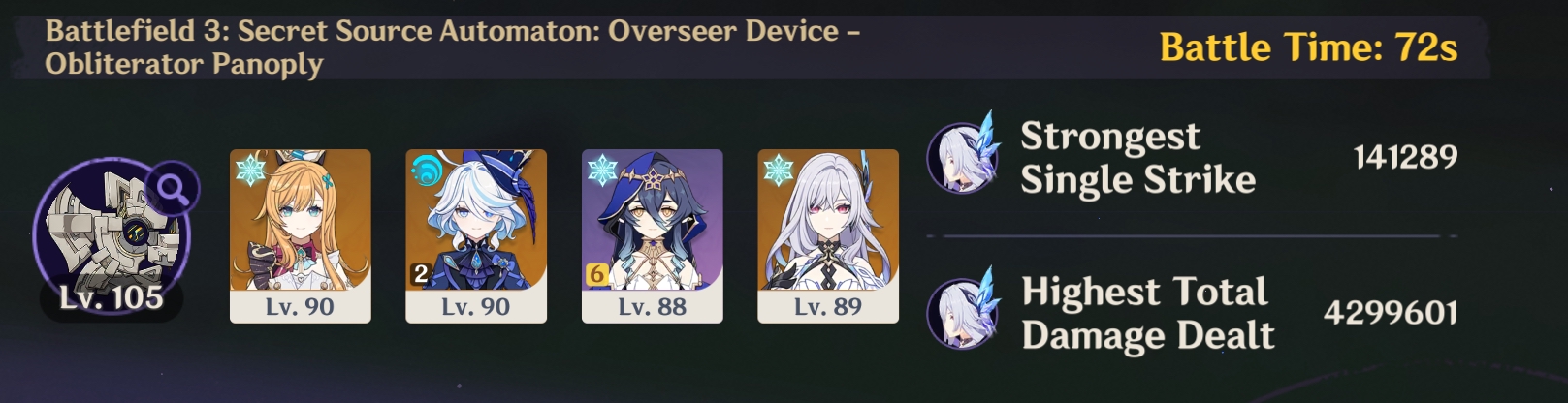
Task: Click the Strongest Single Strike character avatar
Action: pyautogui.click(x=962, y=155)
